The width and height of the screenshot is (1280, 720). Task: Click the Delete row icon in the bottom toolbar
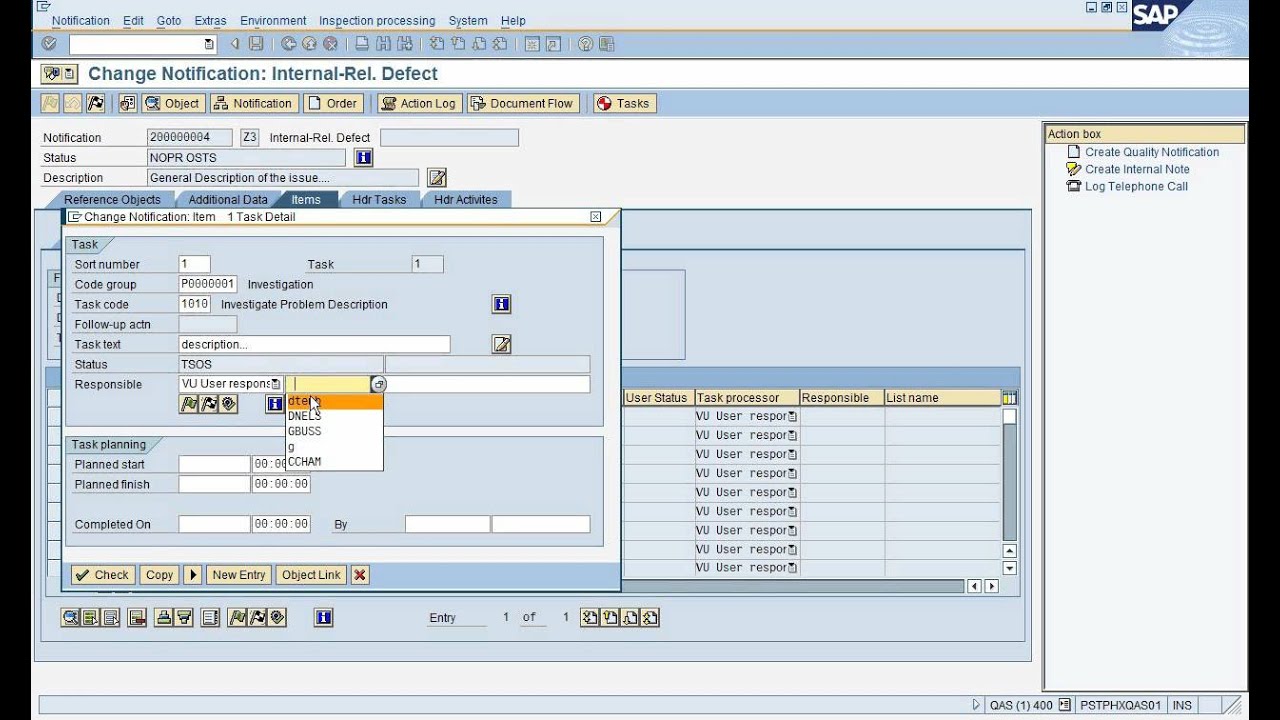point(136,618)
